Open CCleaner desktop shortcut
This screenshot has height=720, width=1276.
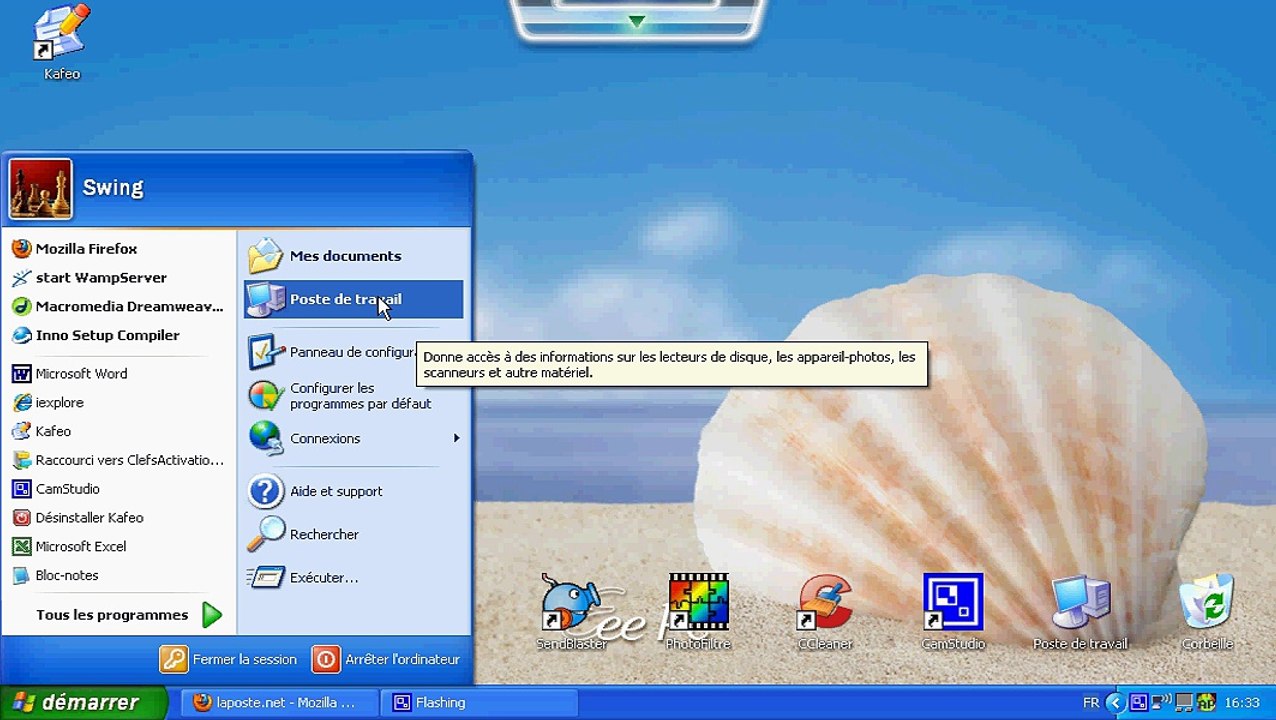click(x=825, y=612)
